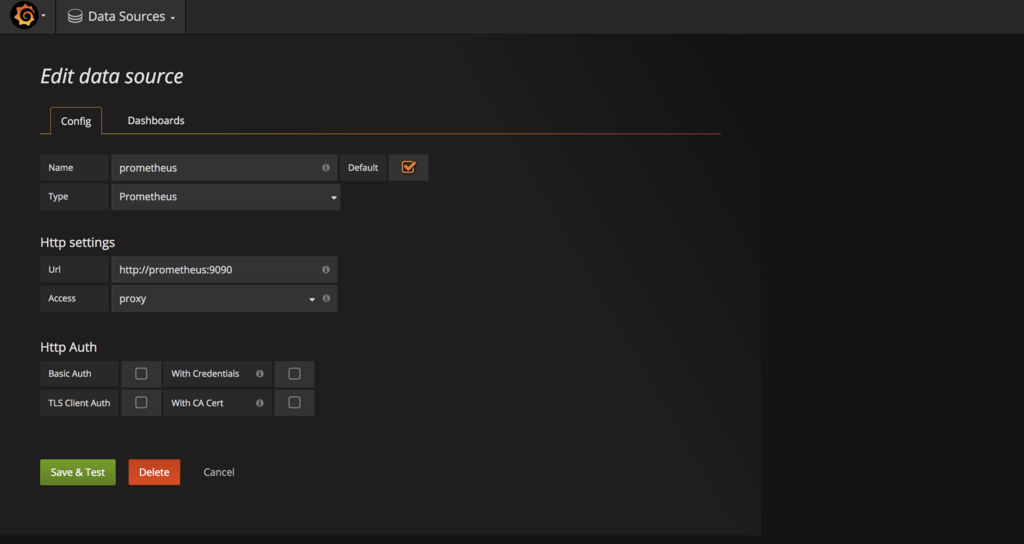Uncheck the Default data source checkbox
The width and height of the screenshot is (1024, 544).
tap(409, 167)
